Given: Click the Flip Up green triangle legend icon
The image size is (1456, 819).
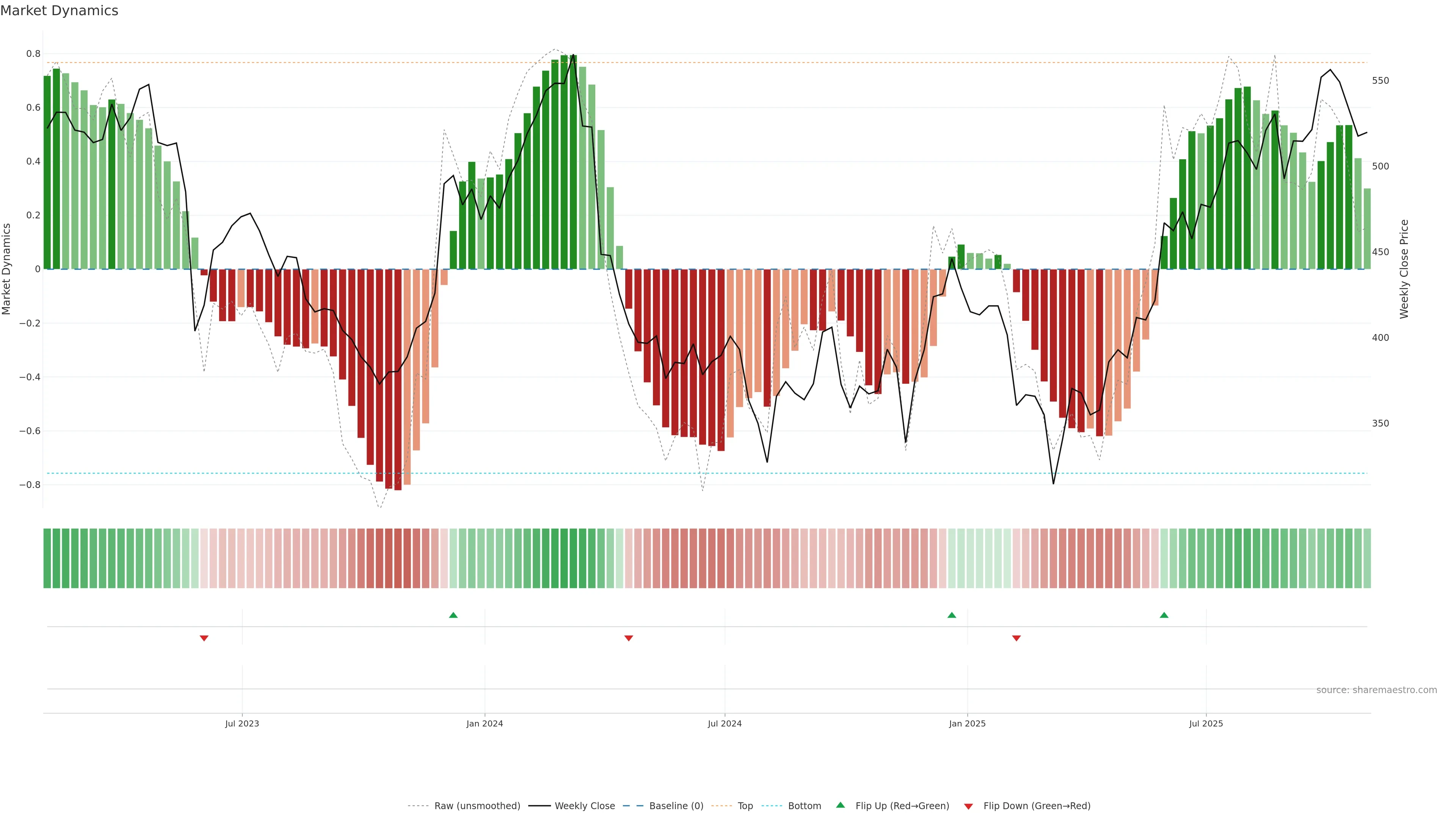Looking at the screenshot, I should pos(841,805).
